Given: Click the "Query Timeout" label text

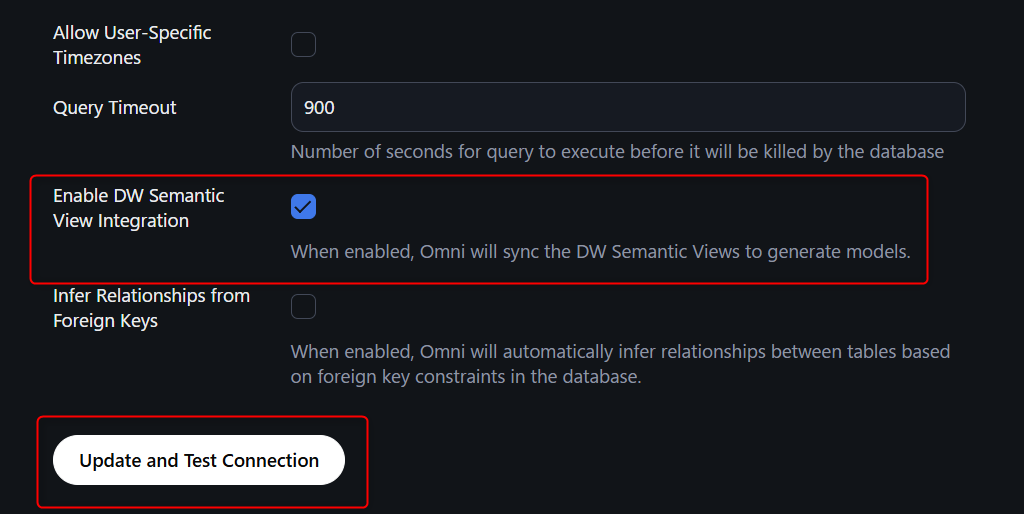Looking at the screenshot, I should pos(114,108).
